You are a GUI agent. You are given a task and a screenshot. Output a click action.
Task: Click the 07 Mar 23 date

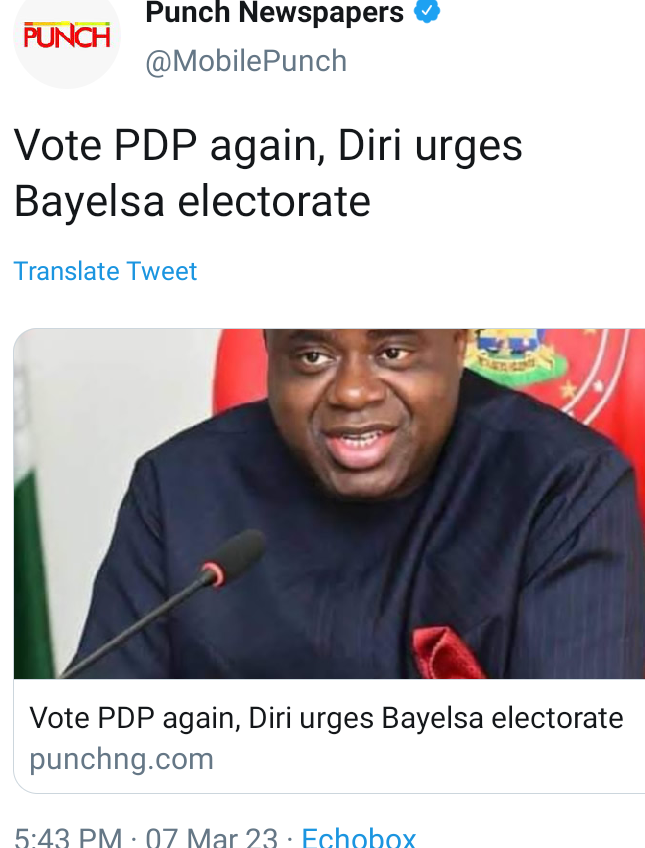[211, 837]
